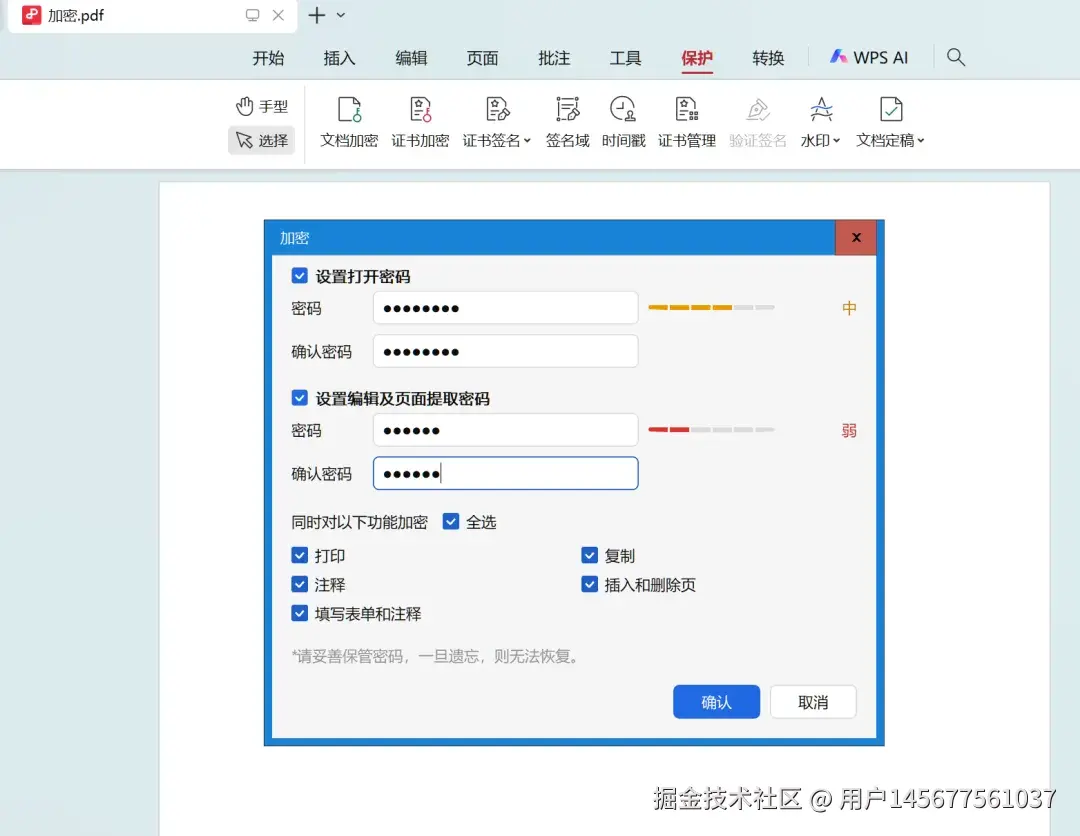
Task: Click the 取消 cancel button
Action: 813,701
